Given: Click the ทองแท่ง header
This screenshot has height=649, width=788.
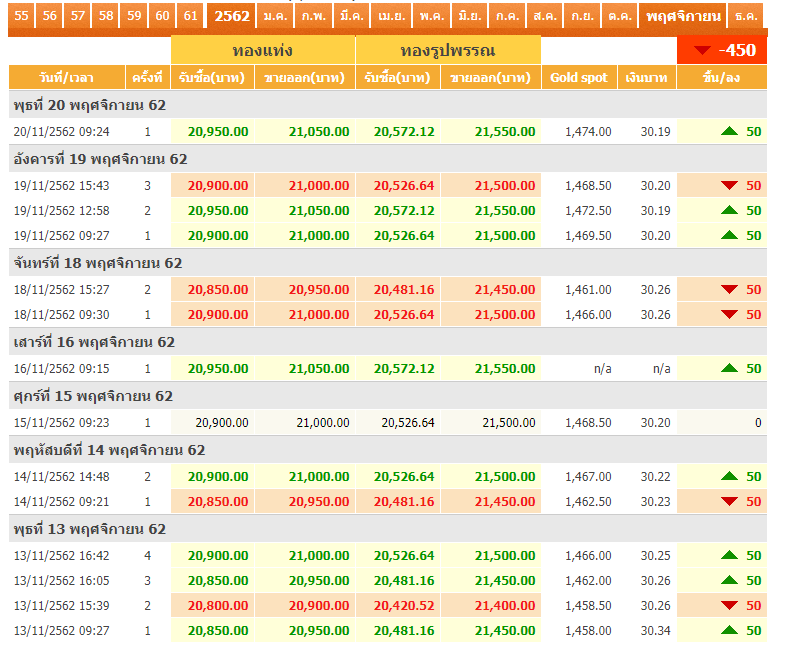Looking at the screenshot, I should pyautogui.click(x=262, y=50).
